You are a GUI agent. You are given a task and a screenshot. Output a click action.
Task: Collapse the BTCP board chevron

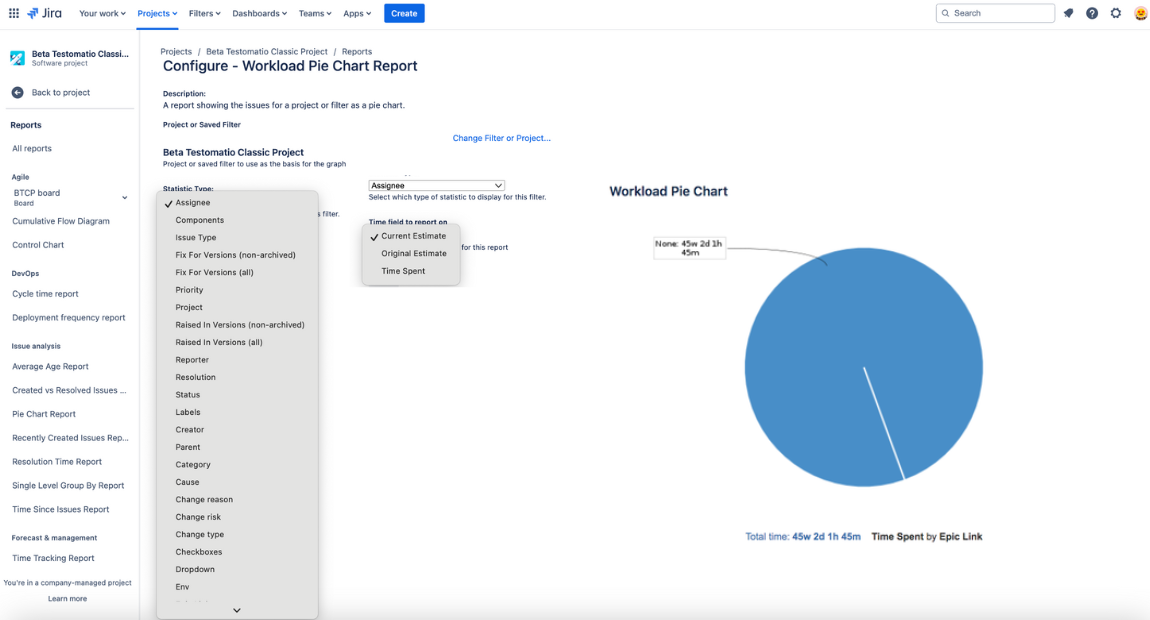(x=124, y=197)
